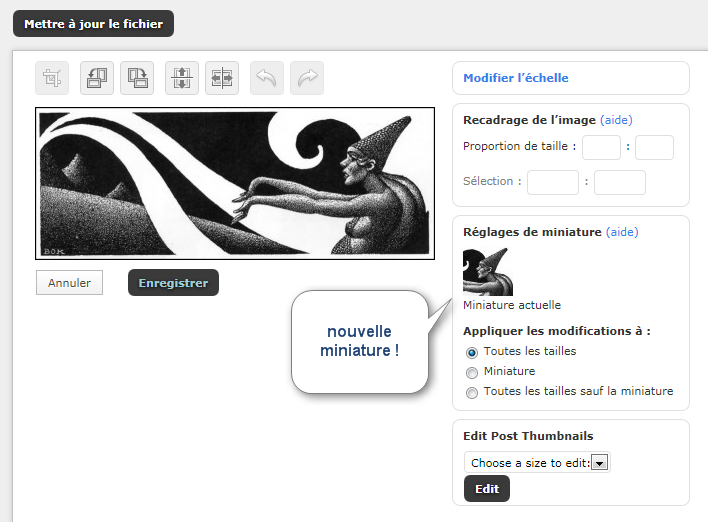
Task: Redo the last image edit
Action: click(307, 78)
